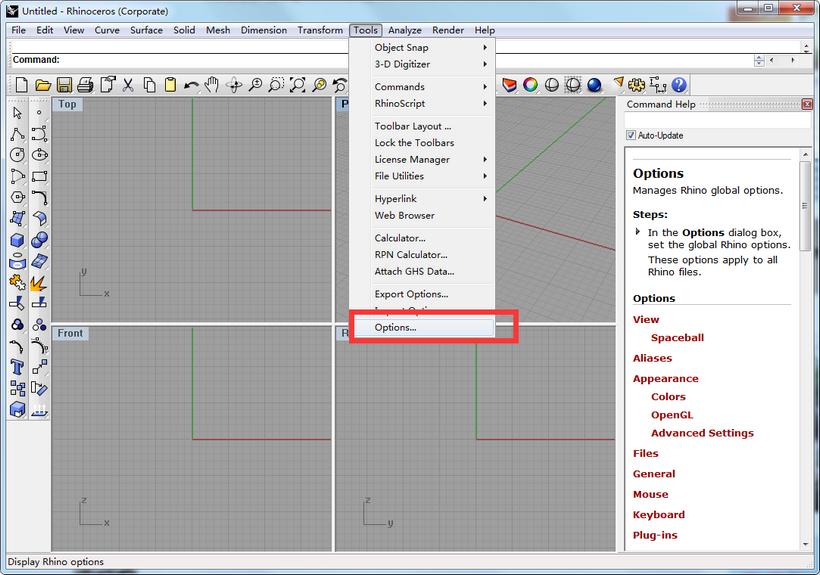This screenshot has width=820, height=575.
Task: Activate Zoom Window dashed-box magnifier
Action: point(276,85)
